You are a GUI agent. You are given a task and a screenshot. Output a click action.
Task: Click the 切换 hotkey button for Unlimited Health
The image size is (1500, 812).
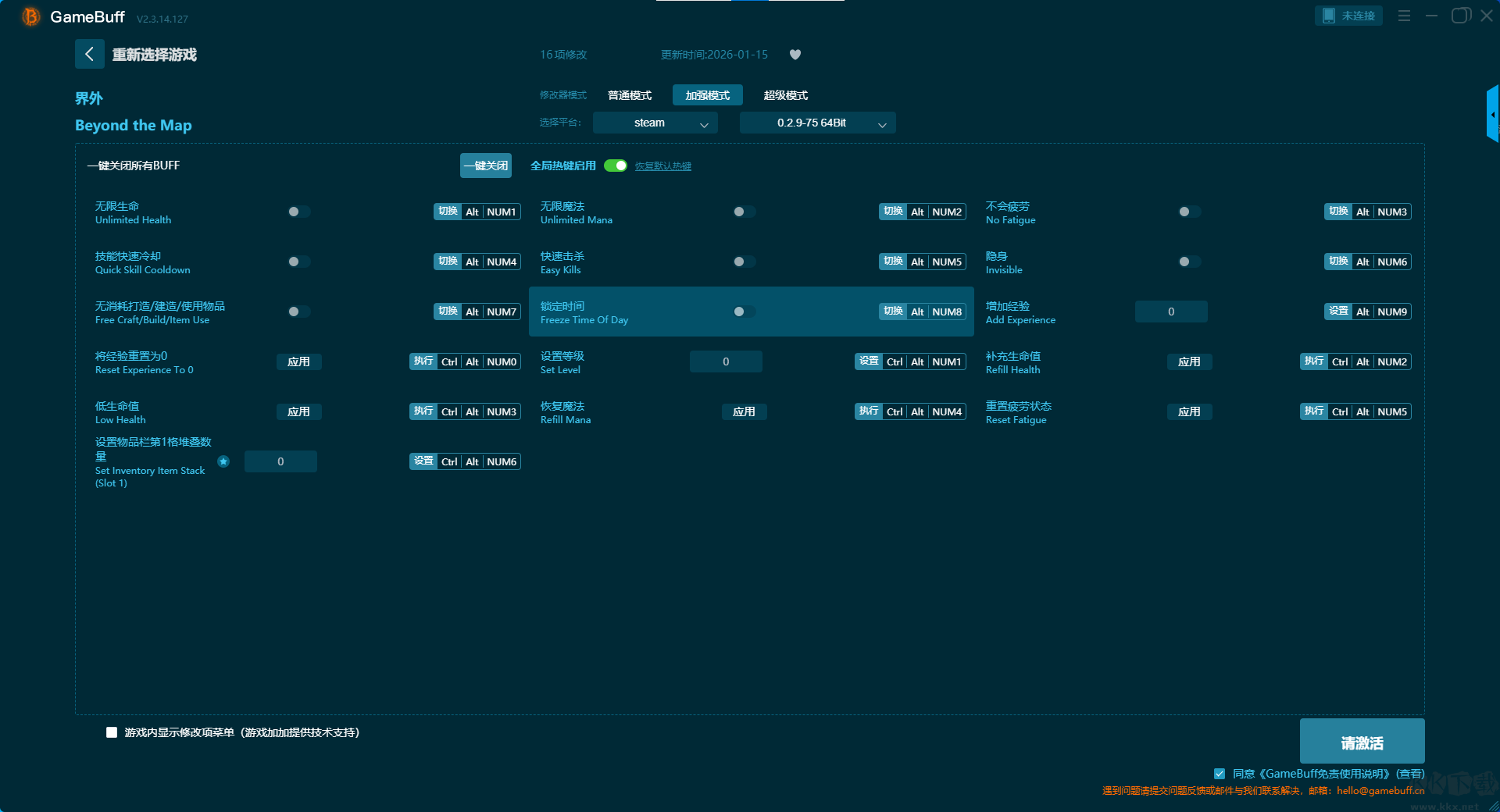point(448,212)
